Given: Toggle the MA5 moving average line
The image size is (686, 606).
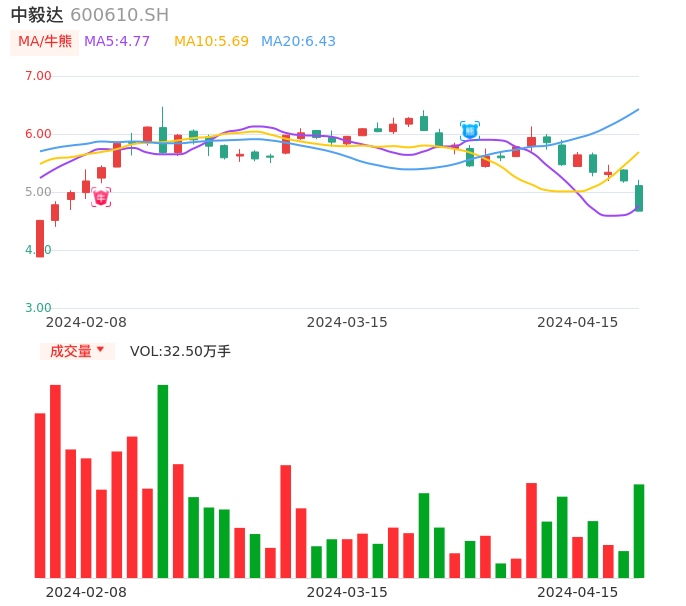Looking at the screenshot, I should click(117, 41).
